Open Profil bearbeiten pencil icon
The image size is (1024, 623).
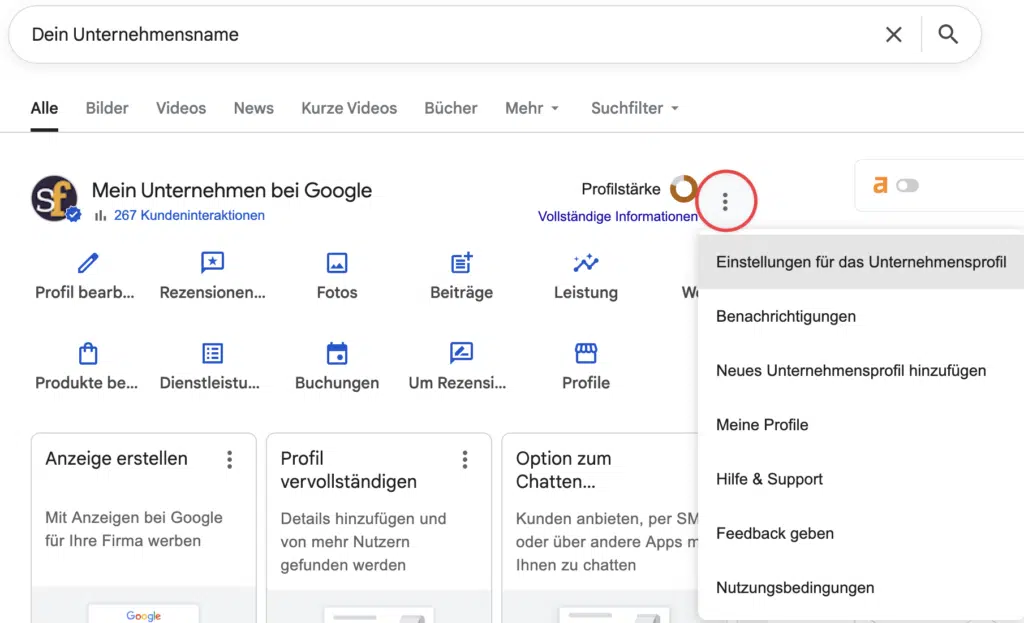[x=88, y=263]
